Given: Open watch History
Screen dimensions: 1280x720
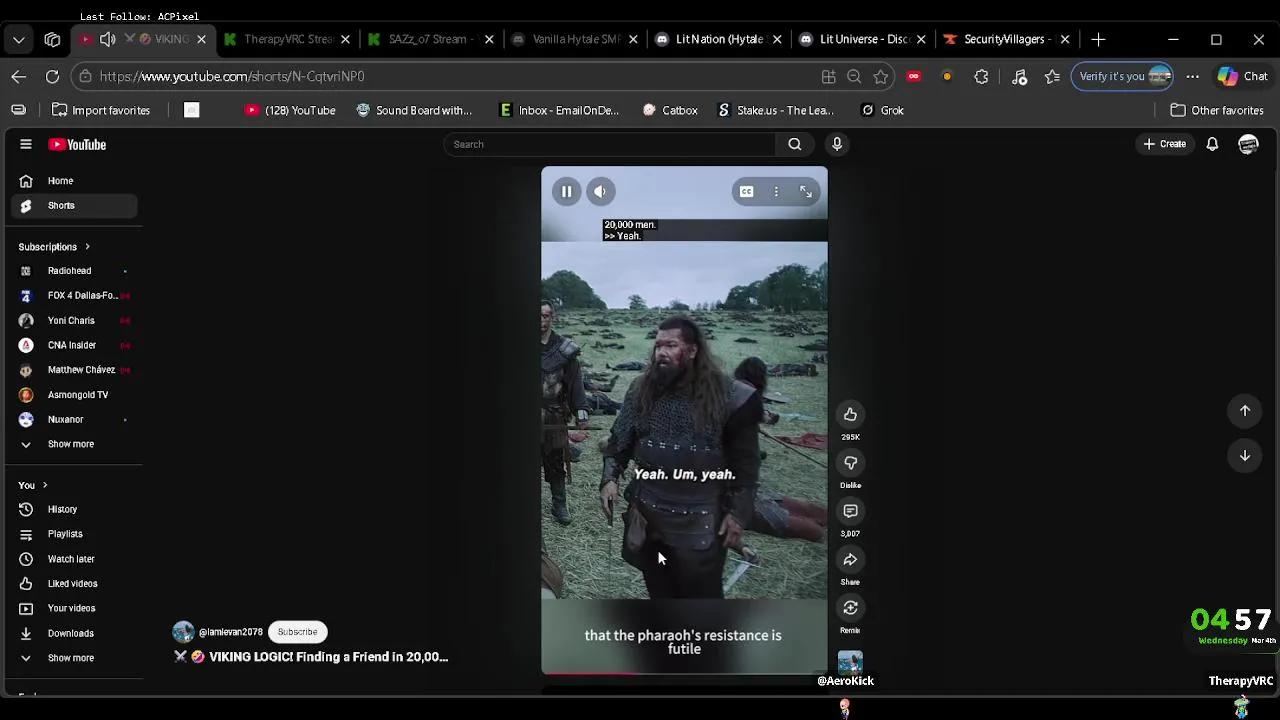Looking at the screenshot, I should coord(75,509).
